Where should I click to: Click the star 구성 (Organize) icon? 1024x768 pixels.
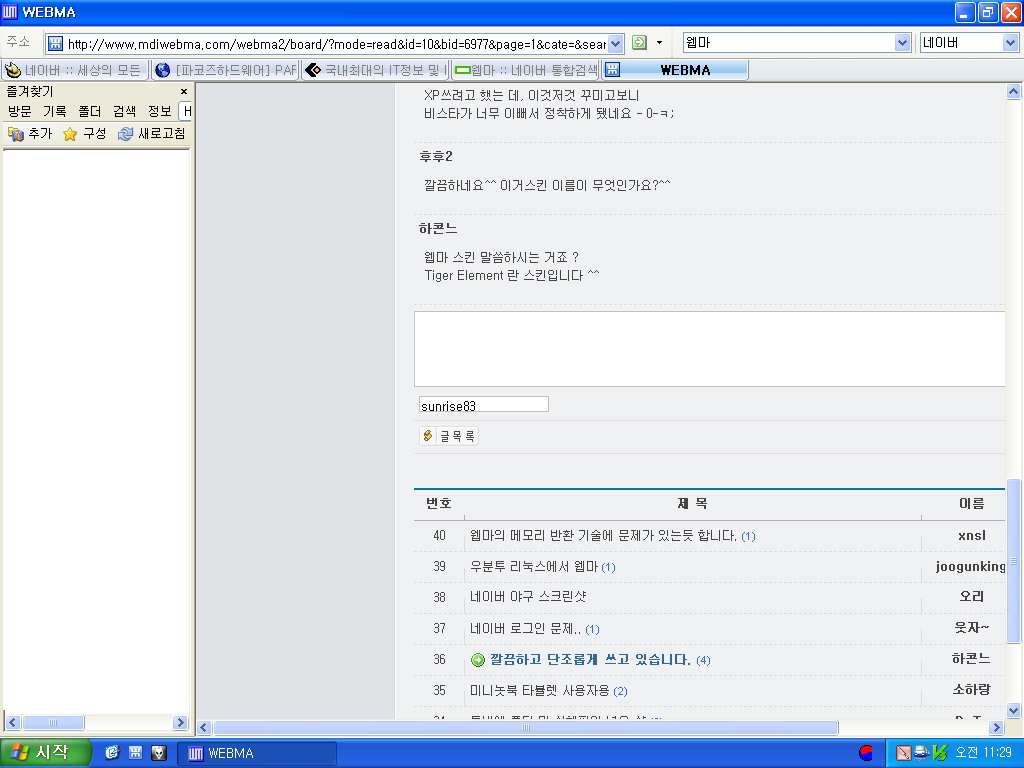[x=70, y=134]
